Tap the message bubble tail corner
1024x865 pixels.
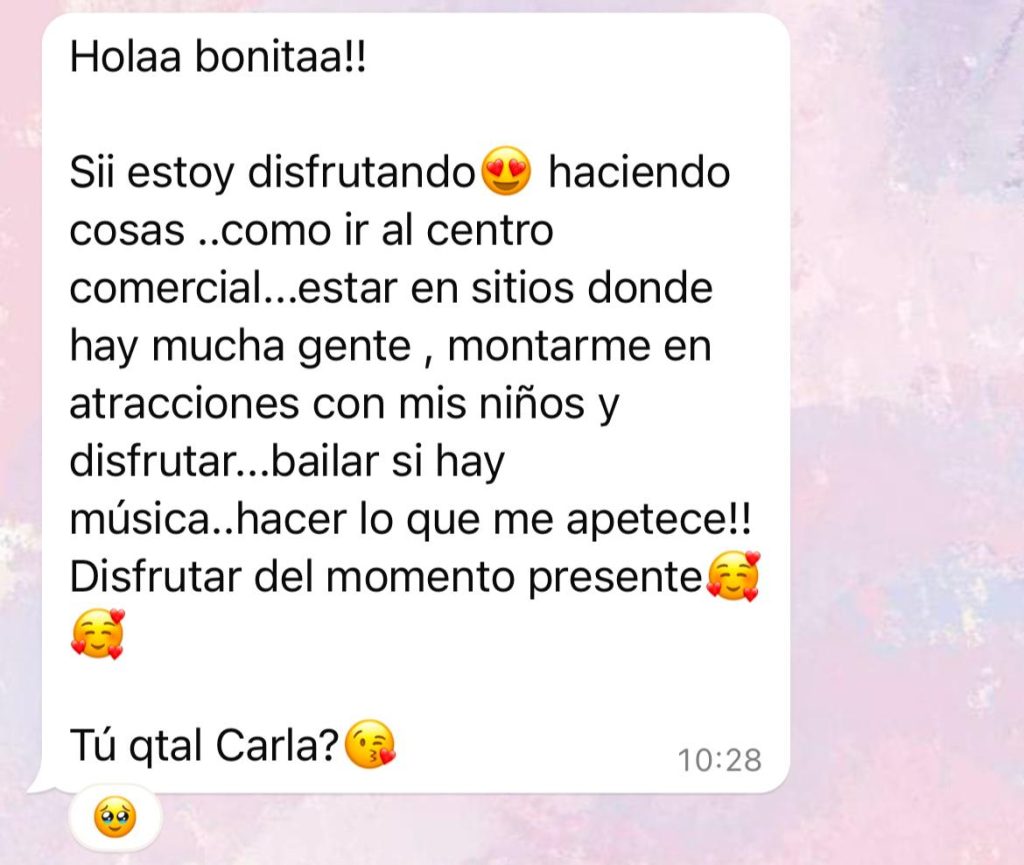[40, 783]
